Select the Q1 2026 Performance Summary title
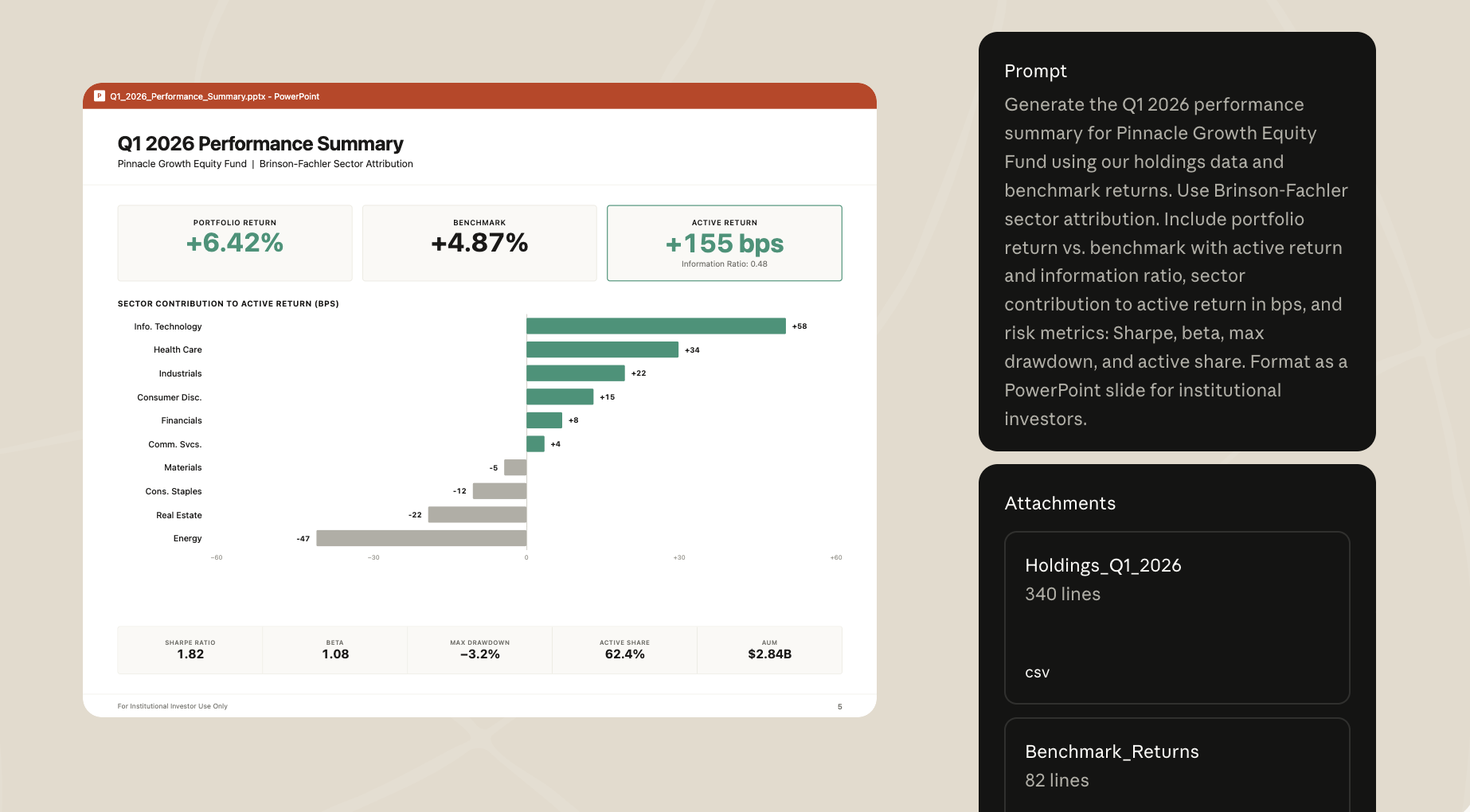 pyautogui.click(x=260, y=144)
